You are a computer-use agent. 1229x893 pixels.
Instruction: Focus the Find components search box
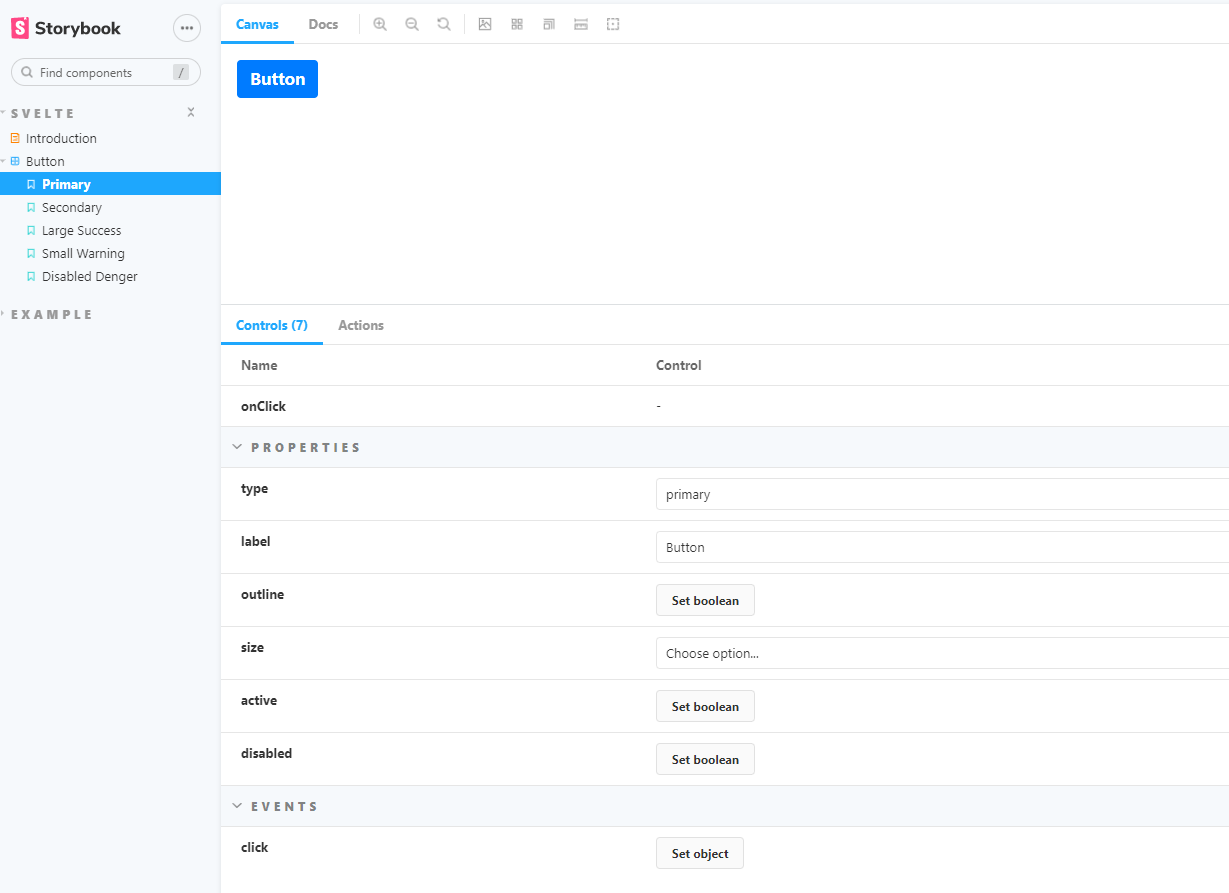coord(105,72)
